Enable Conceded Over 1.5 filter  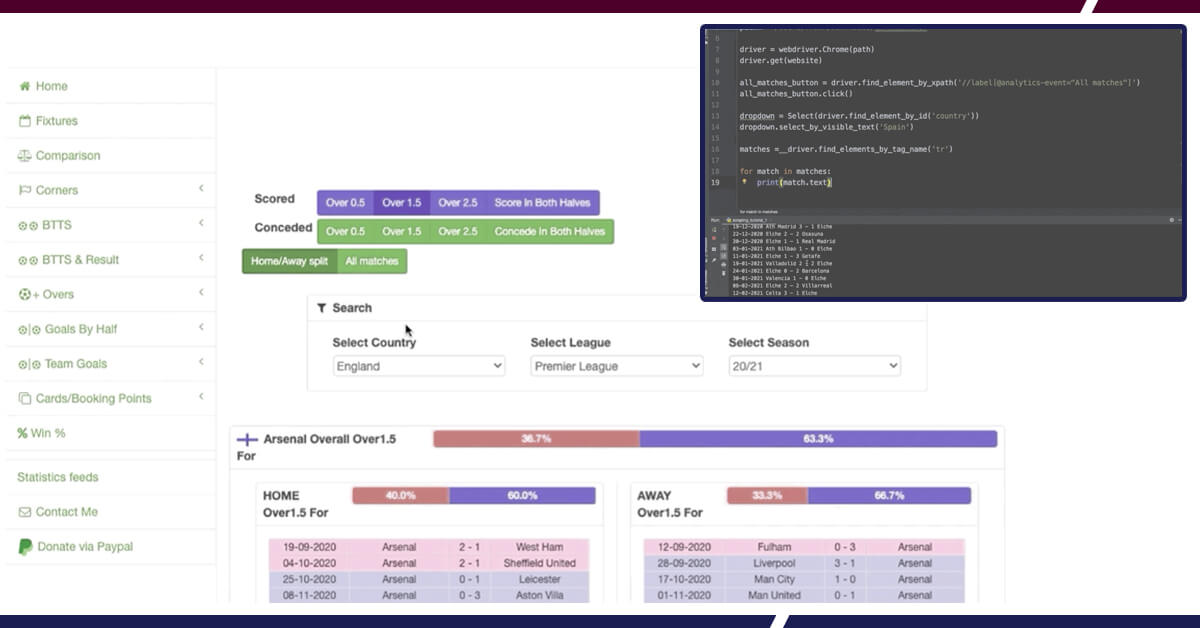(x=402, y=231)
